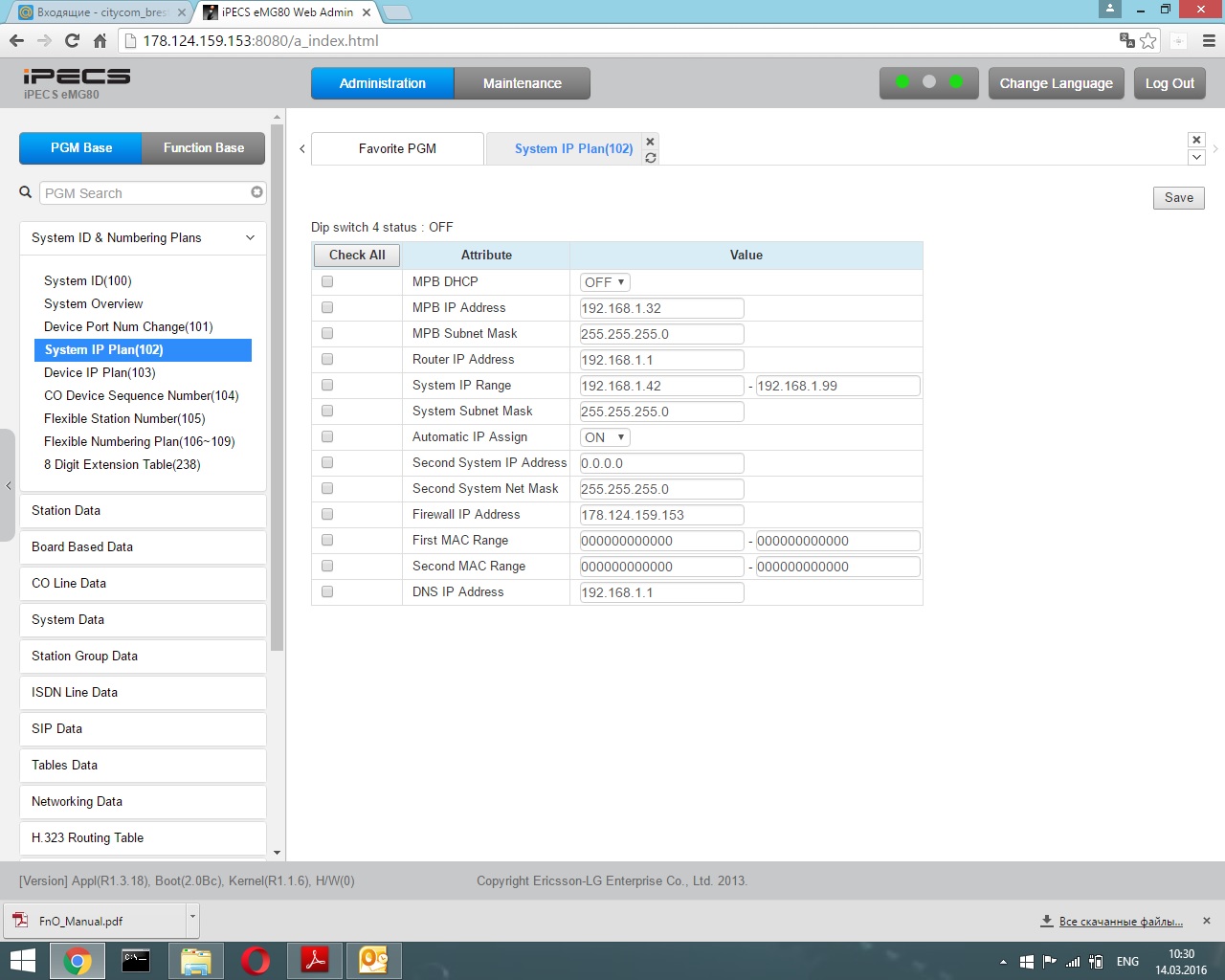Reload the page with browser refresh icon
The width and height of the screenshot is (1225, 980).
pos(72,40)
